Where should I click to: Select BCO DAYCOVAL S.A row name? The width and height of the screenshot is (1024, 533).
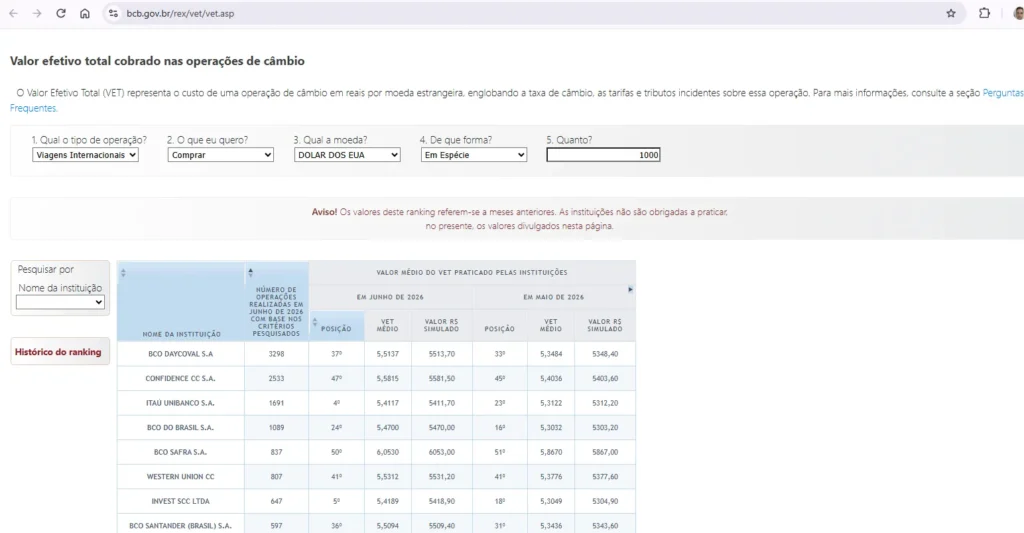[181, 353]
